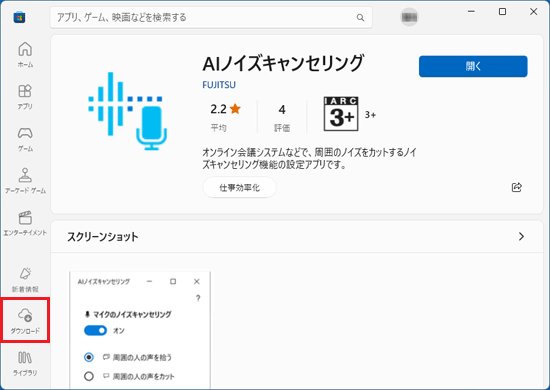
Task: Open the app screenshot thumbnail
Action: (x=140, y=330)
